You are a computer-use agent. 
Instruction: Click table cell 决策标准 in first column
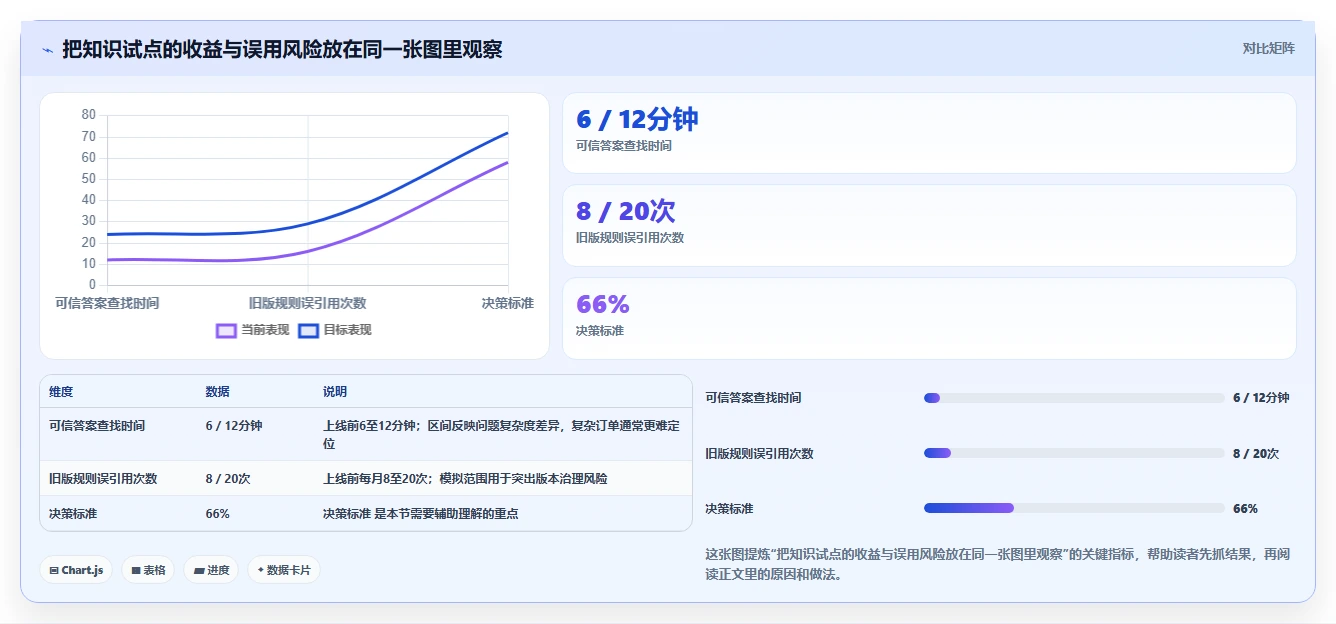pos(73,514)
